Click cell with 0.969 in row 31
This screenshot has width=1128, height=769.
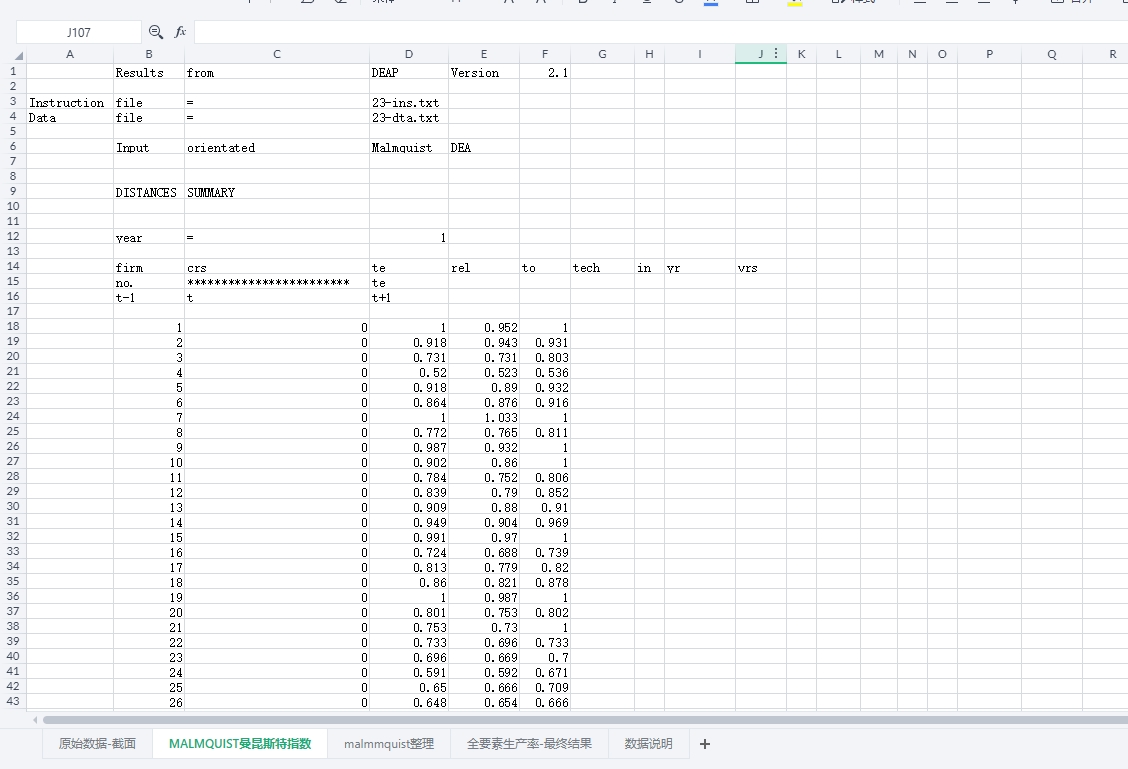[545, 522]
